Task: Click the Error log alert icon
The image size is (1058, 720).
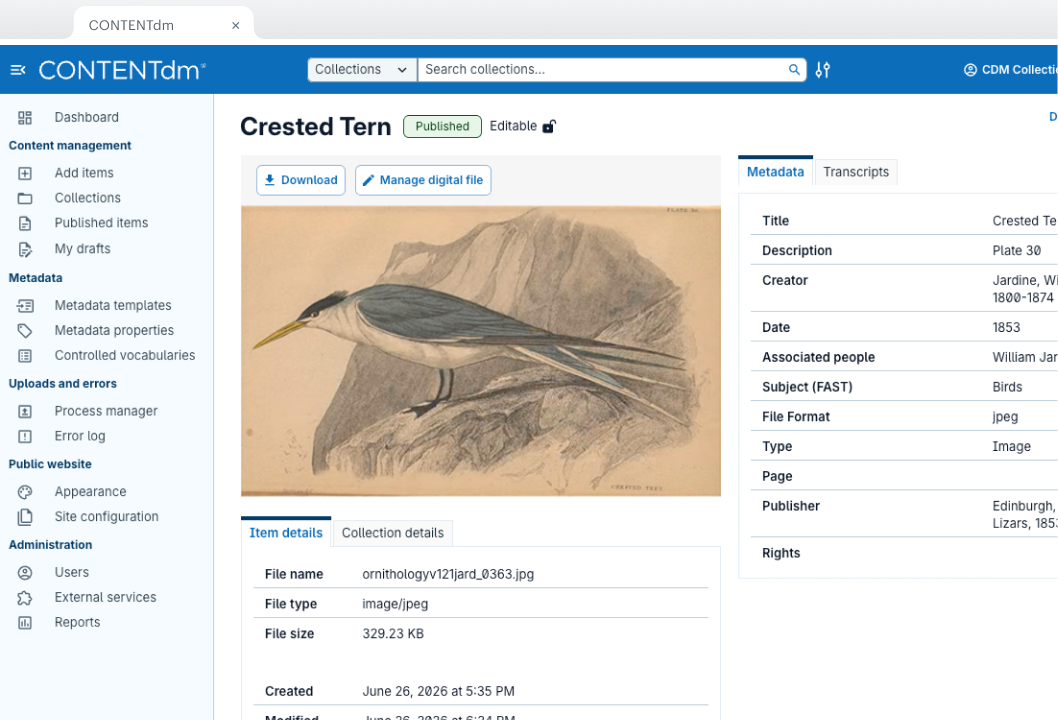Action: click(25, 437)
